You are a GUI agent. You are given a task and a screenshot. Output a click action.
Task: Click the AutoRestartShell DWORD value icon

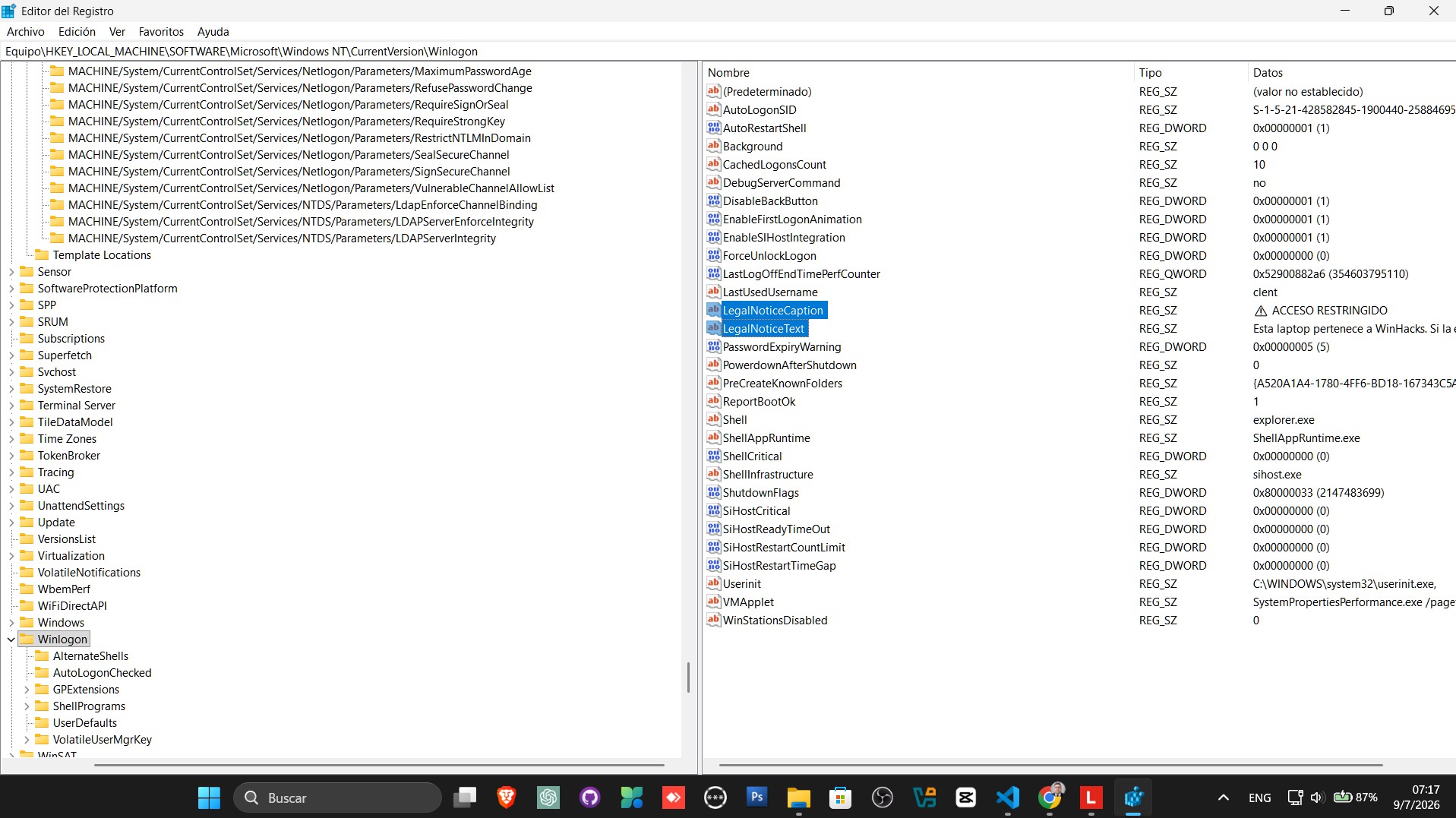[x=713, y=128]
